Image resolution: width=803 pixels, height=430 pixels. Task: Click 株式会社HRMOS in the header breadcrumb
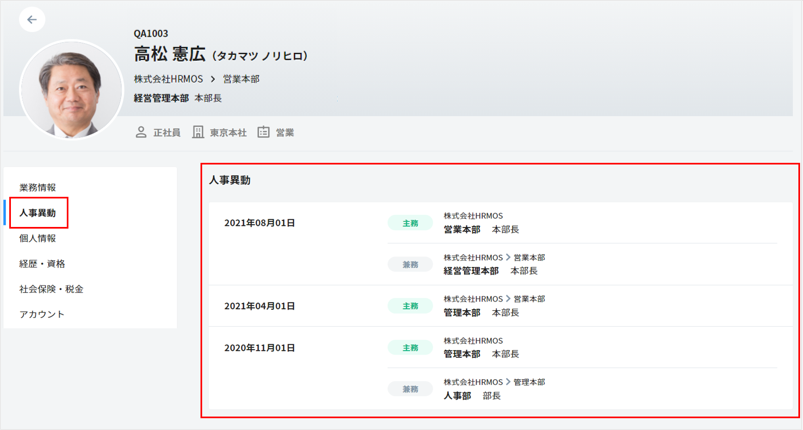168,79
